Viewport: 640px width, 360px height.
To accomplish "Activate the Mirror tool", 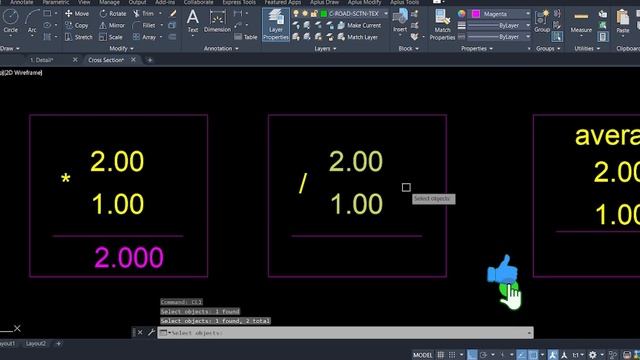I will tap(112, 25).
